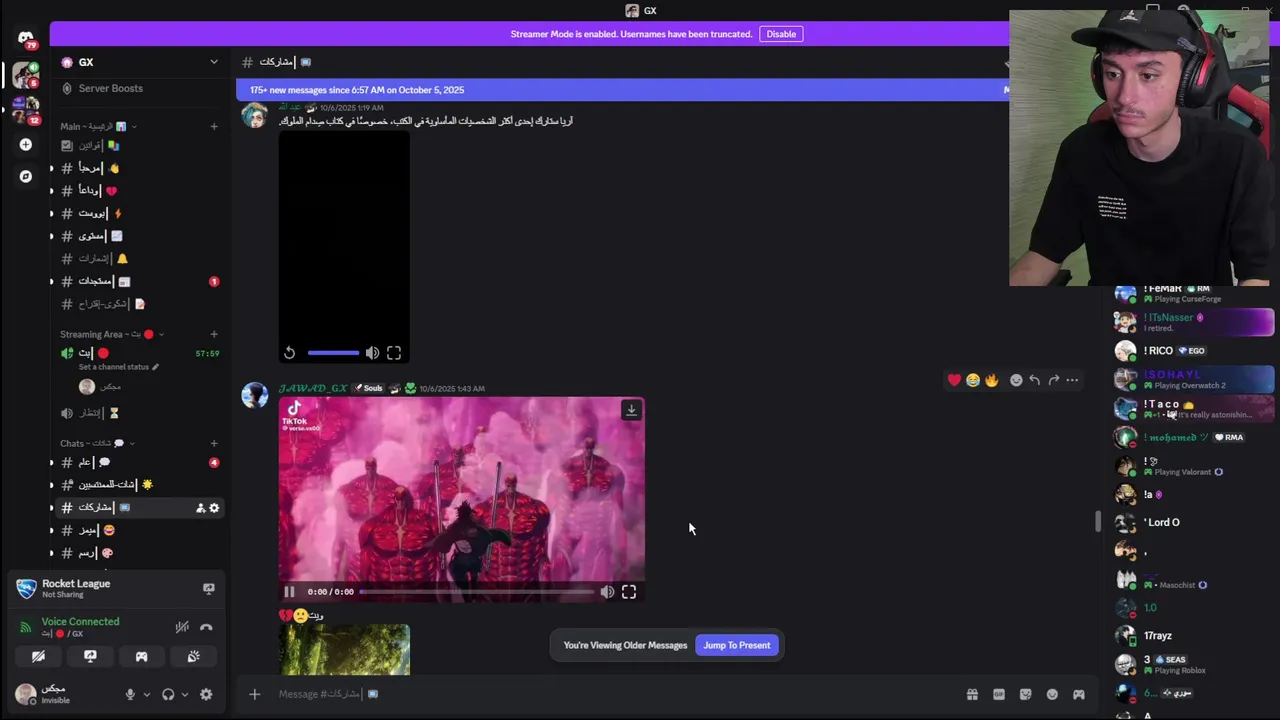The height and width of the screenshot is (720, 1280).
Task: Select the live voice channel showing 57:59
Action: 138,353
